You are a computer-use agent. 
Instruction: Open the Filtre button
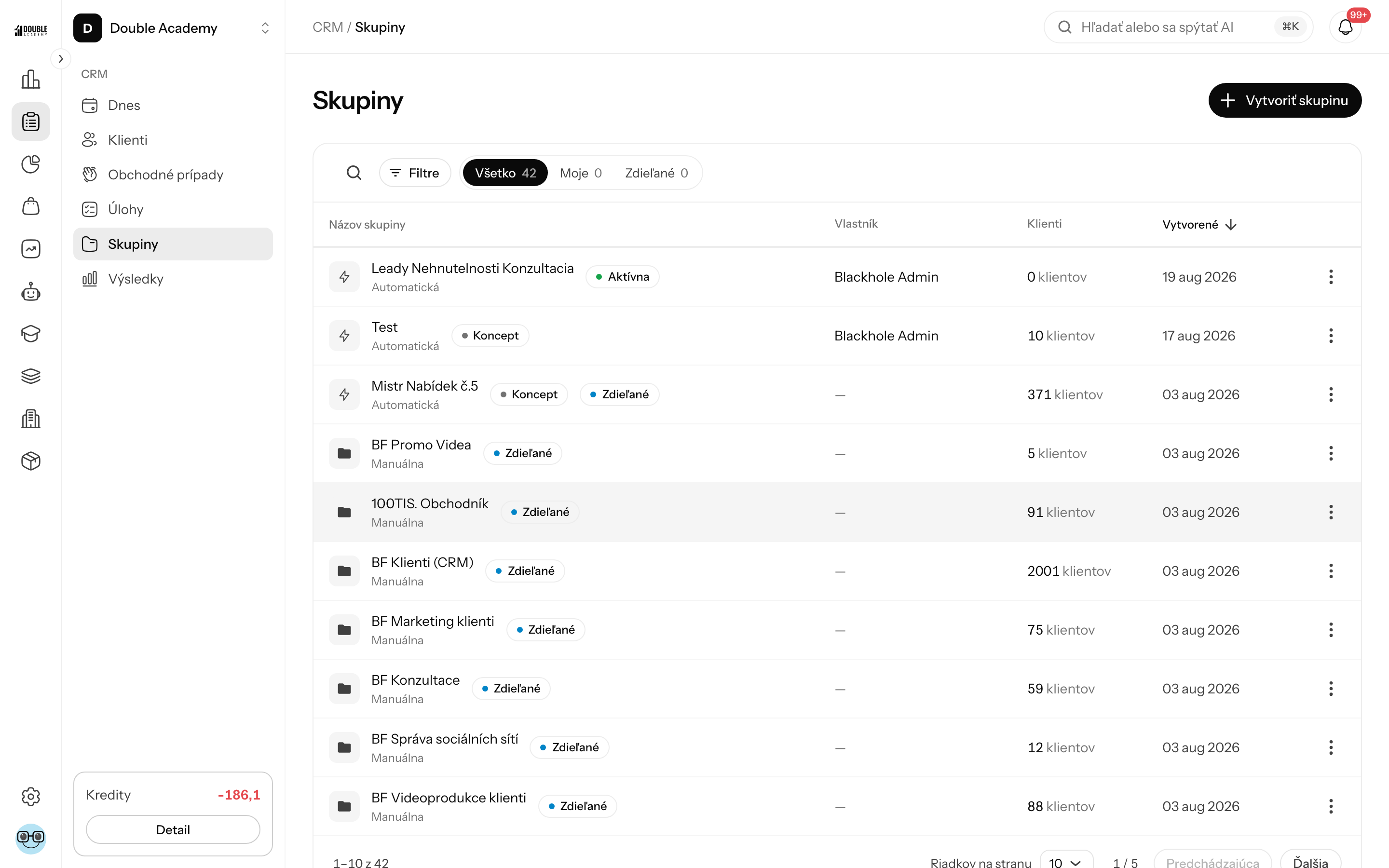pos(415,173)
